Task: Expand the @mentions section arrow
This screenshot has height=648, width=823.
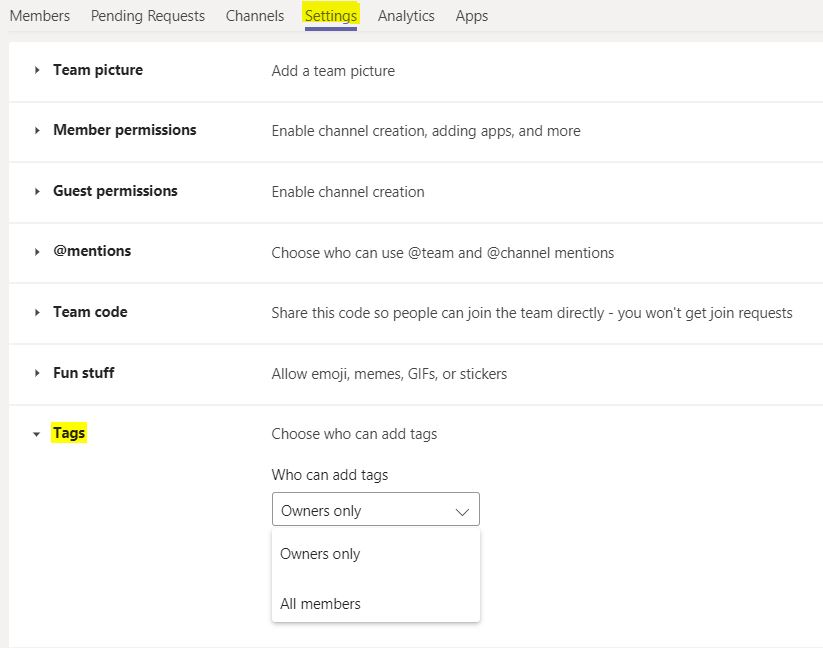Action: [37, 252]
